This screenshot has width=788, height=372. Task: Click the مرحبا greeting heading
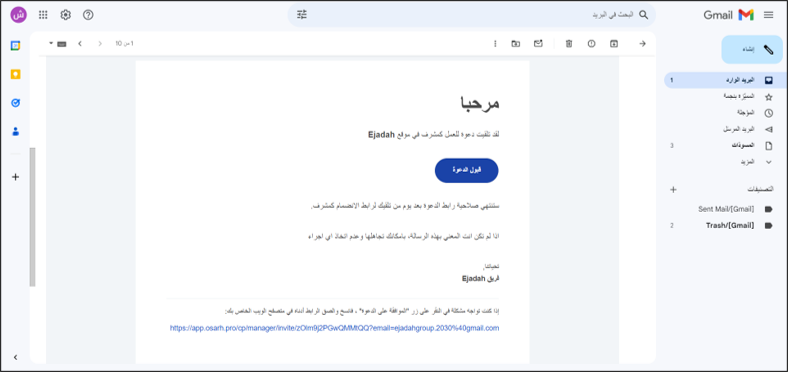click(479, 103)
